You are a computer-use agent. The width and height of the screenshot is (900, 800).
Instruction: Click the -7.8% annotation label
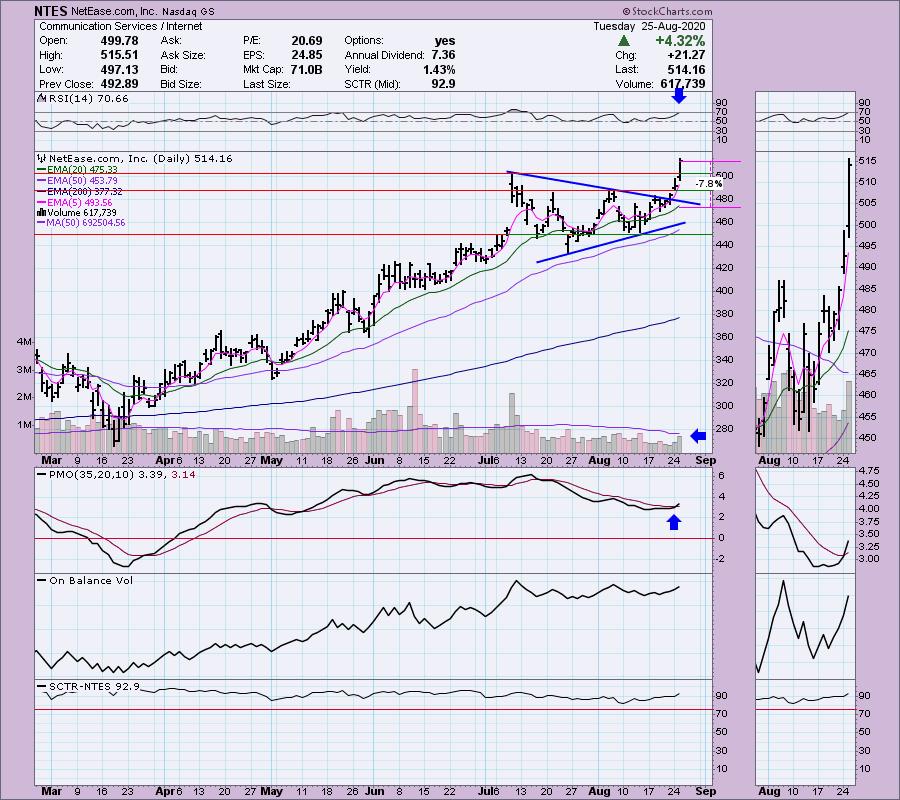click(x=708, y=184)
